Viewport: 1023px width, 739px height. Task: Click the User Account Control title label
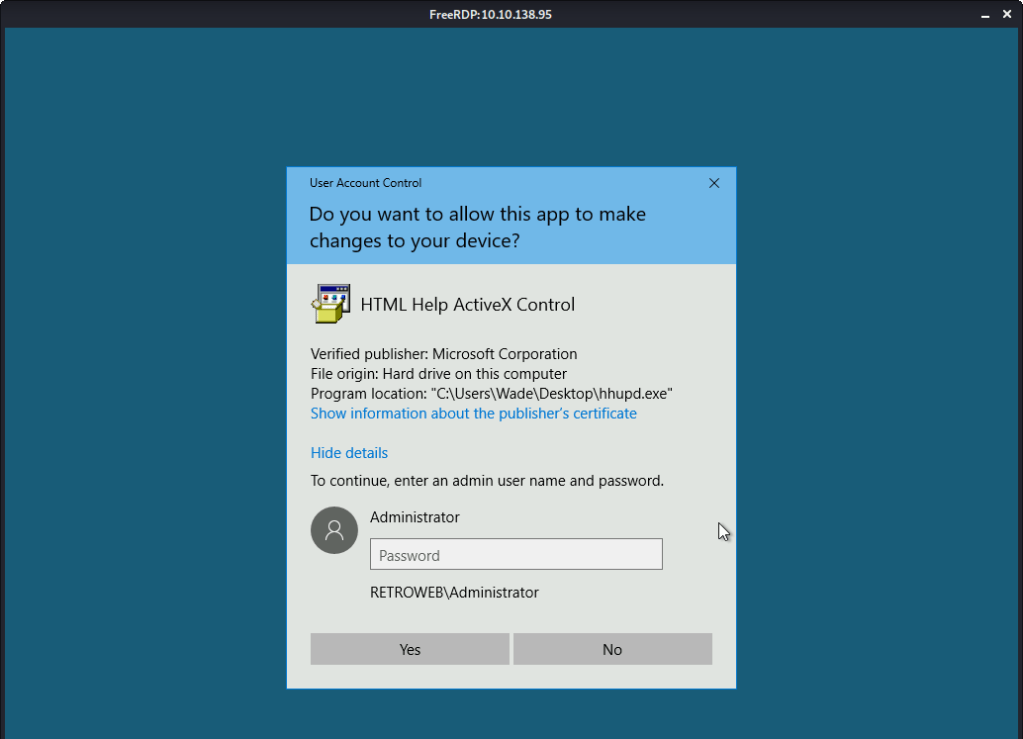tap(365, 183)
